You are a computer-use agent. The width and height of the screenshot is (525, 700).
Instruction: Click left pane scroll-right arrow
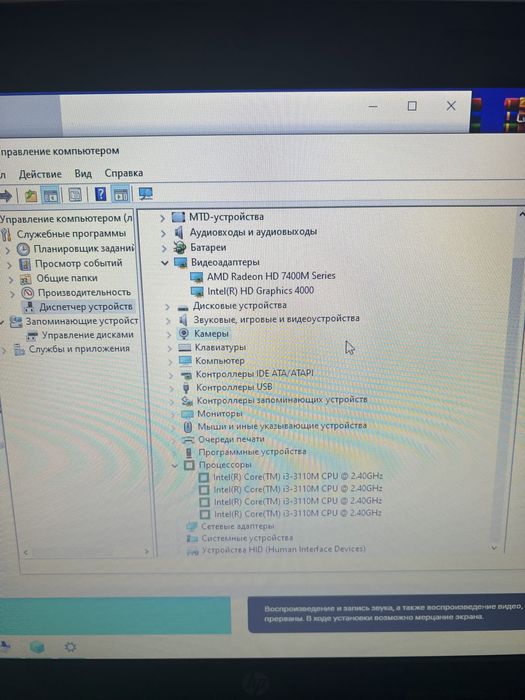click(x=146, y=552)
